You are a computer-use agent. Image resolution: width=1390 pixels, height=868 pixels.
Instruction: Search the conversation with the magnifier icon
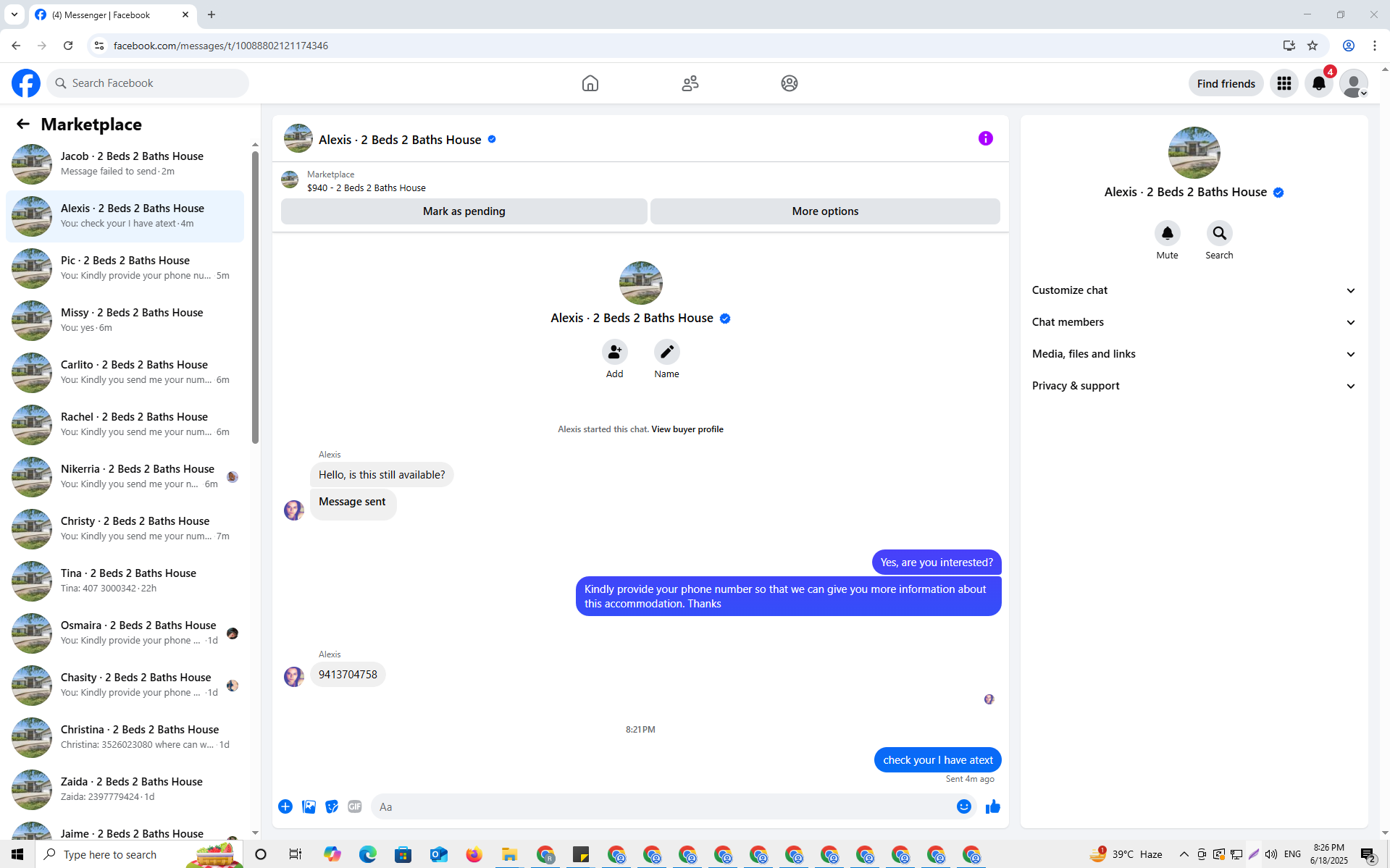click(1219, 233)
